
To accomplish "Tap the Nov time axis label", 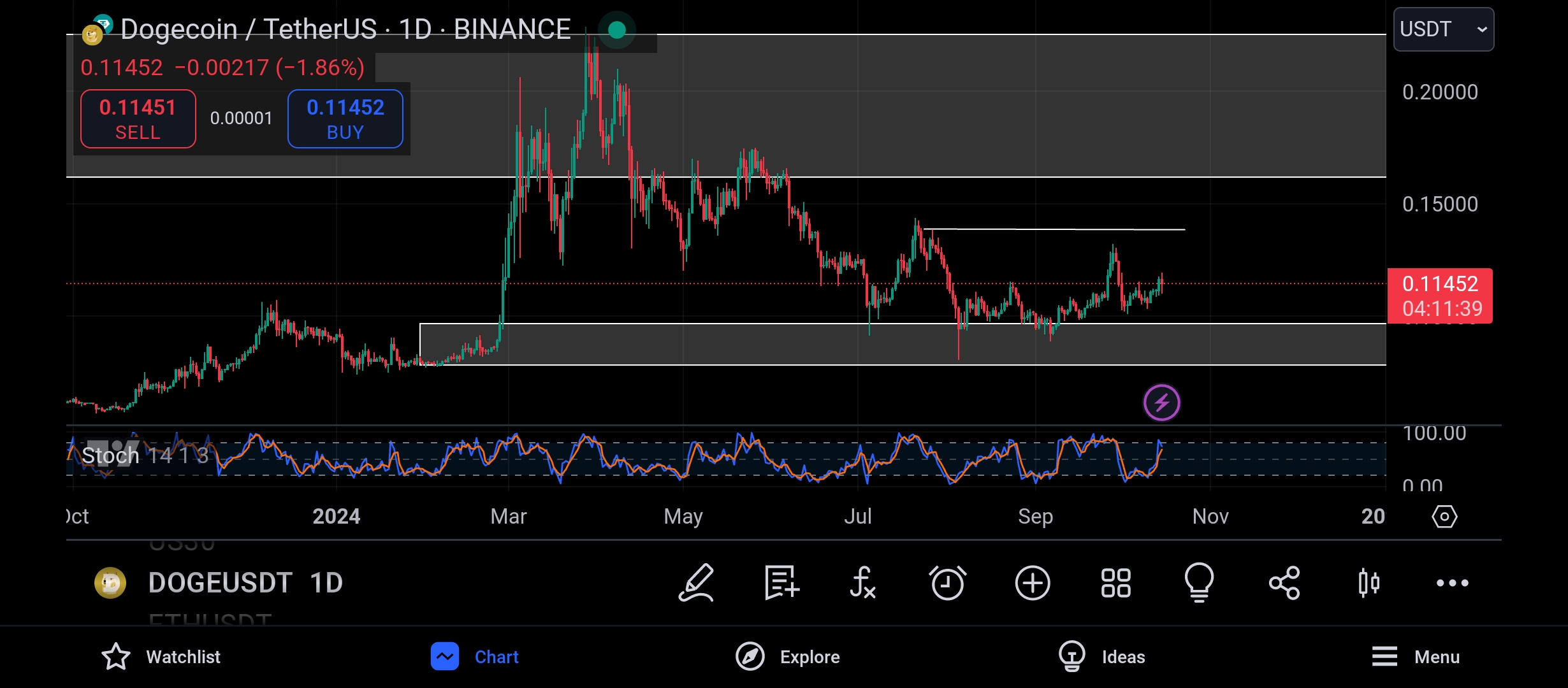I will click(1210, 516).
